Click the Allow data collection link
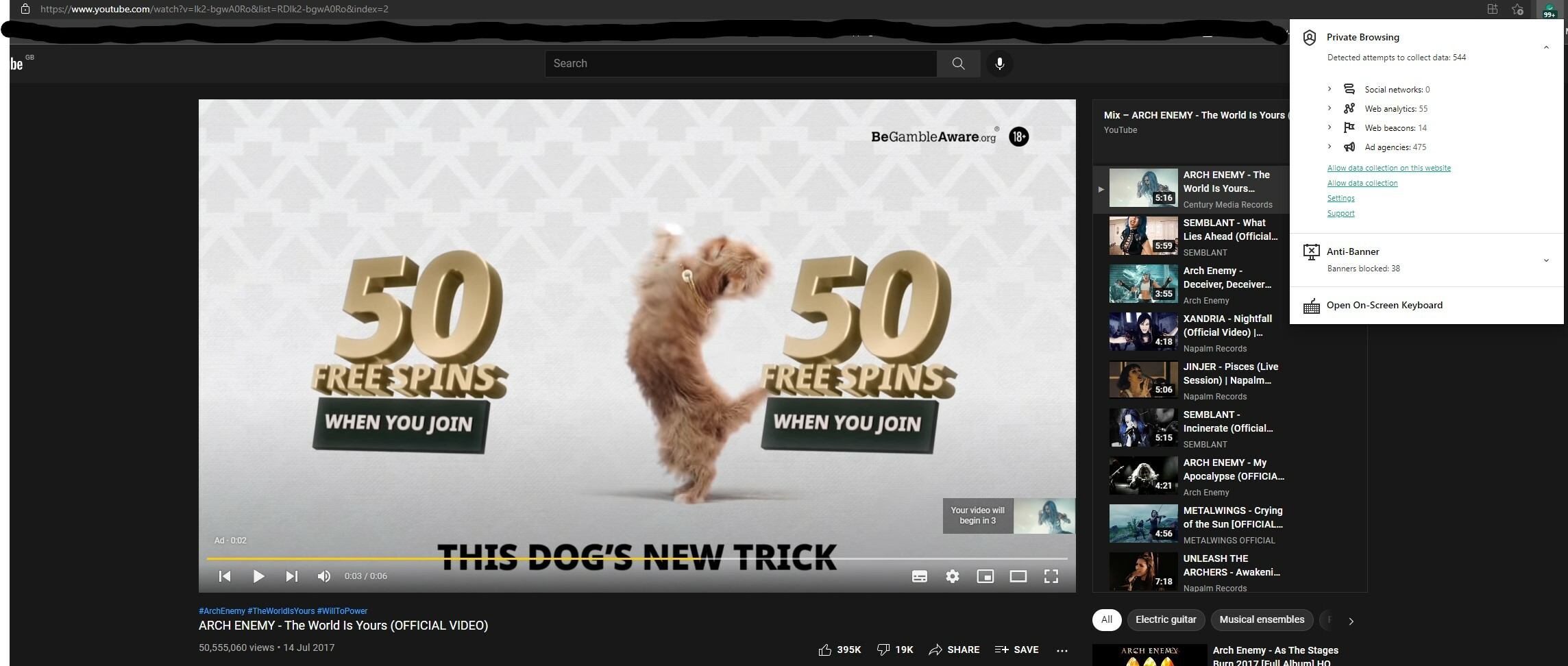Image resolution: width=1568 pixels, height=666 pixels. point(1362,183)
